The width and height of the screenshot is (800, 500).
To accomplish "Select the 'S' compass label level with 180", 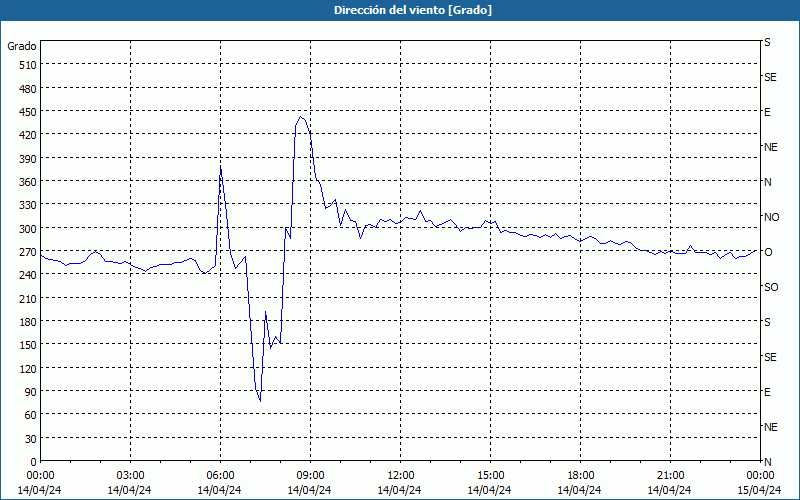I will pos(767,322).
